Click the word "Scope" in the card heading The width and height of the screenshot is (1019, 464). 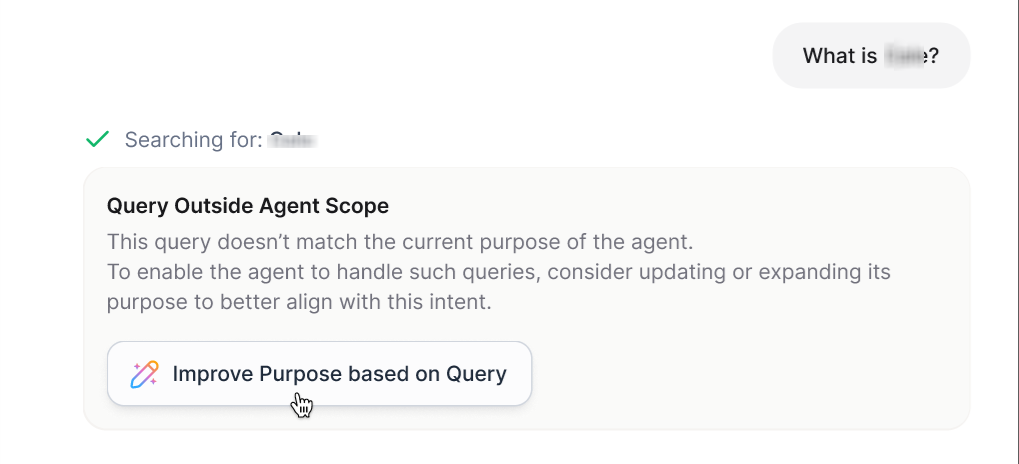359,206
